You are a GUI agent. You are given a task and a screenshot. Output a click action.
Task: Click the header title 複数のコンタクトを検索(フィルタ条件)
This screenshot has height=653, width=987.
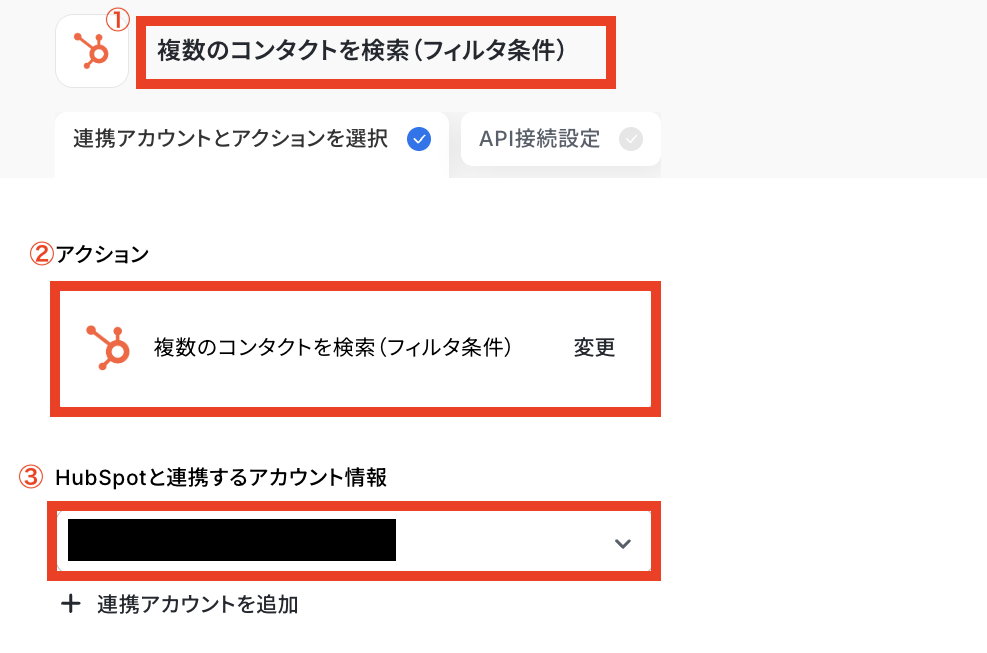362,51
